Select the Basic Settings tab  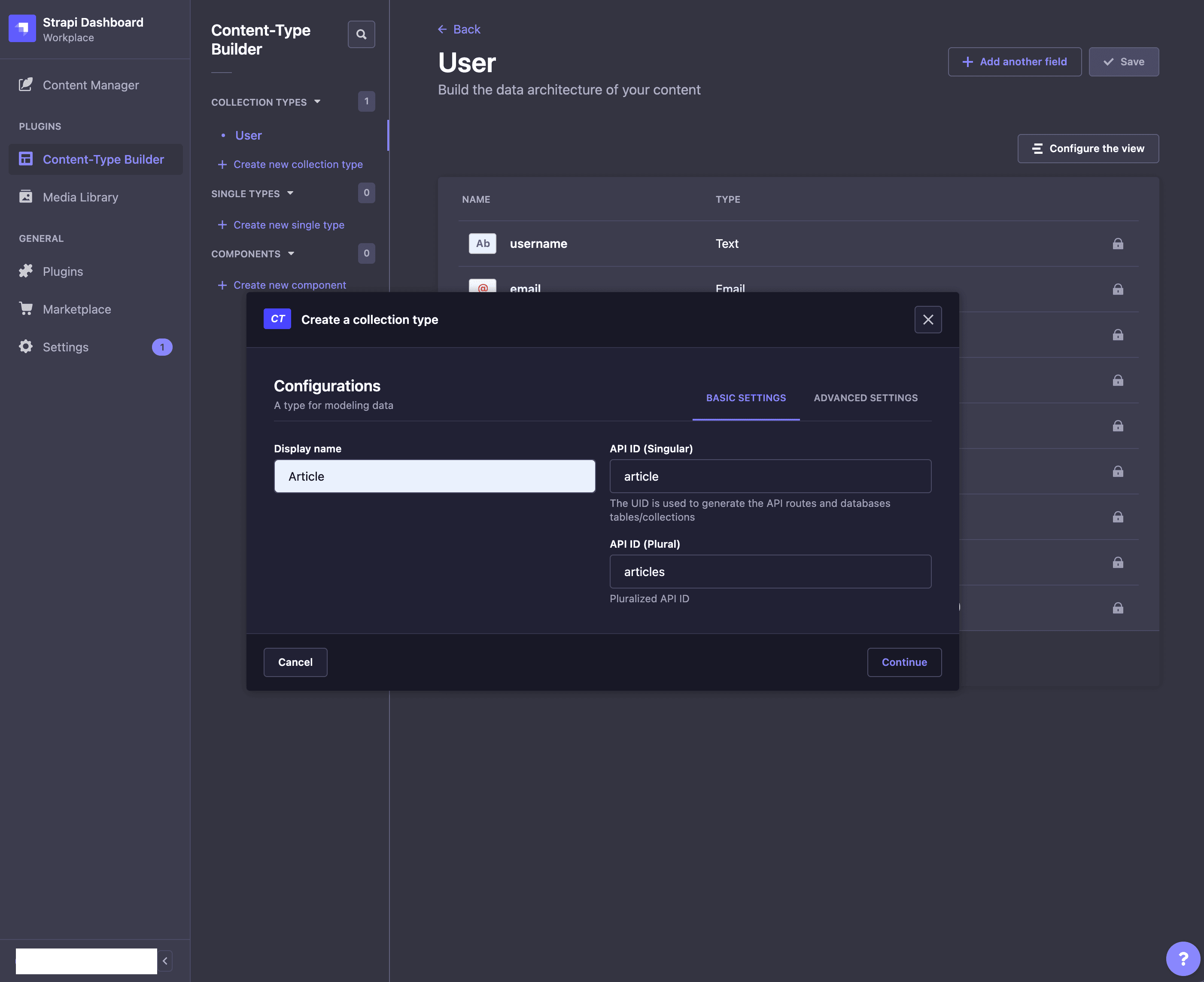(745, 398)
